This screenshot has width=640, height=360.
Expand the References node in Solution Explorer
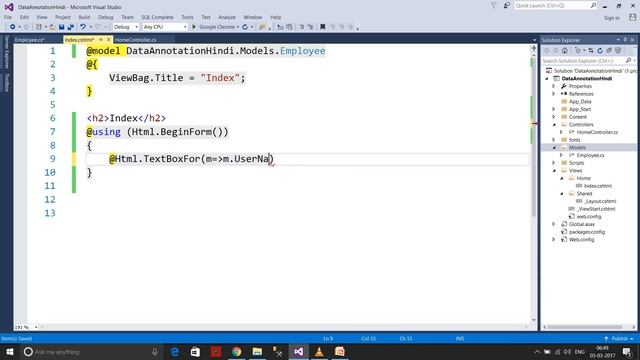(x=554, y=94)
